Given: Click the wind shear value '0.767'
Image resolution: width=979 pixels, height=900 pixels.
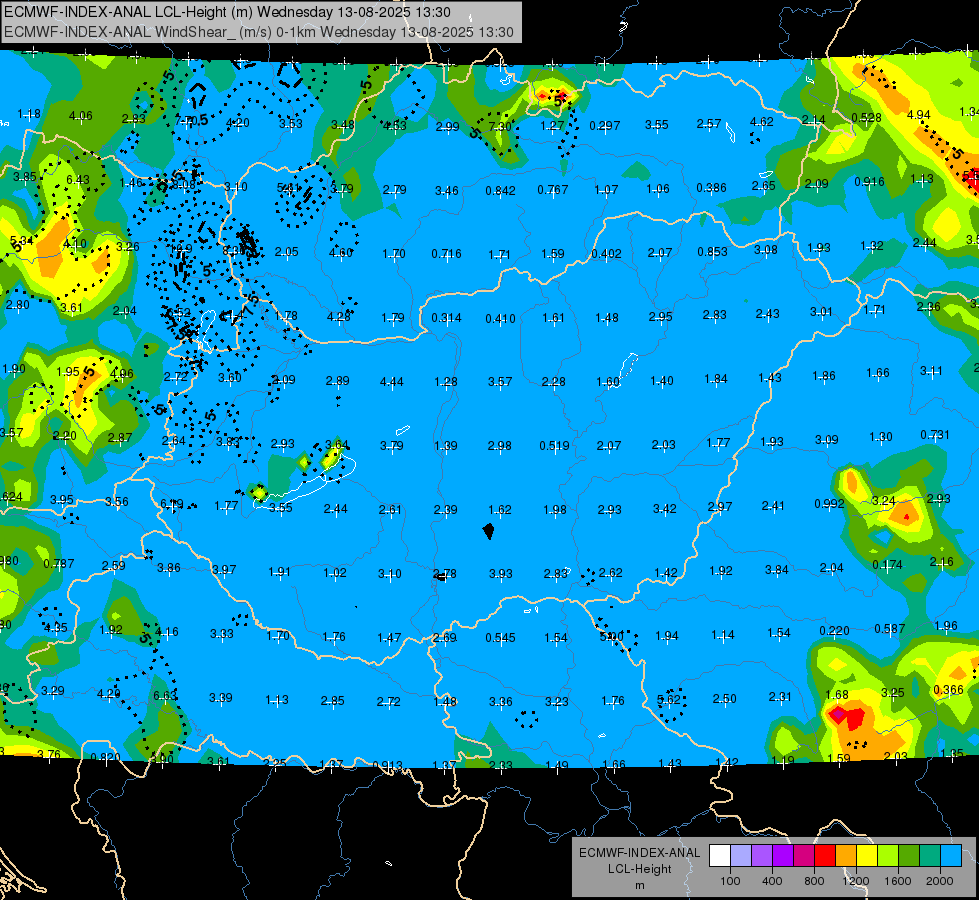Looking at the screenshot, I should [x=553, y=189].
